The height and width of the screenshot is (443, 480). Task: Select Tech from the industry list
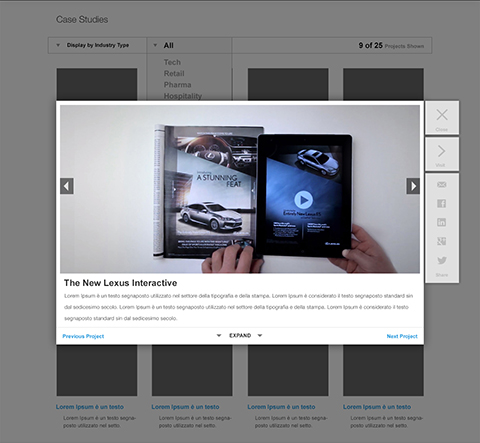tap(172, 62)
